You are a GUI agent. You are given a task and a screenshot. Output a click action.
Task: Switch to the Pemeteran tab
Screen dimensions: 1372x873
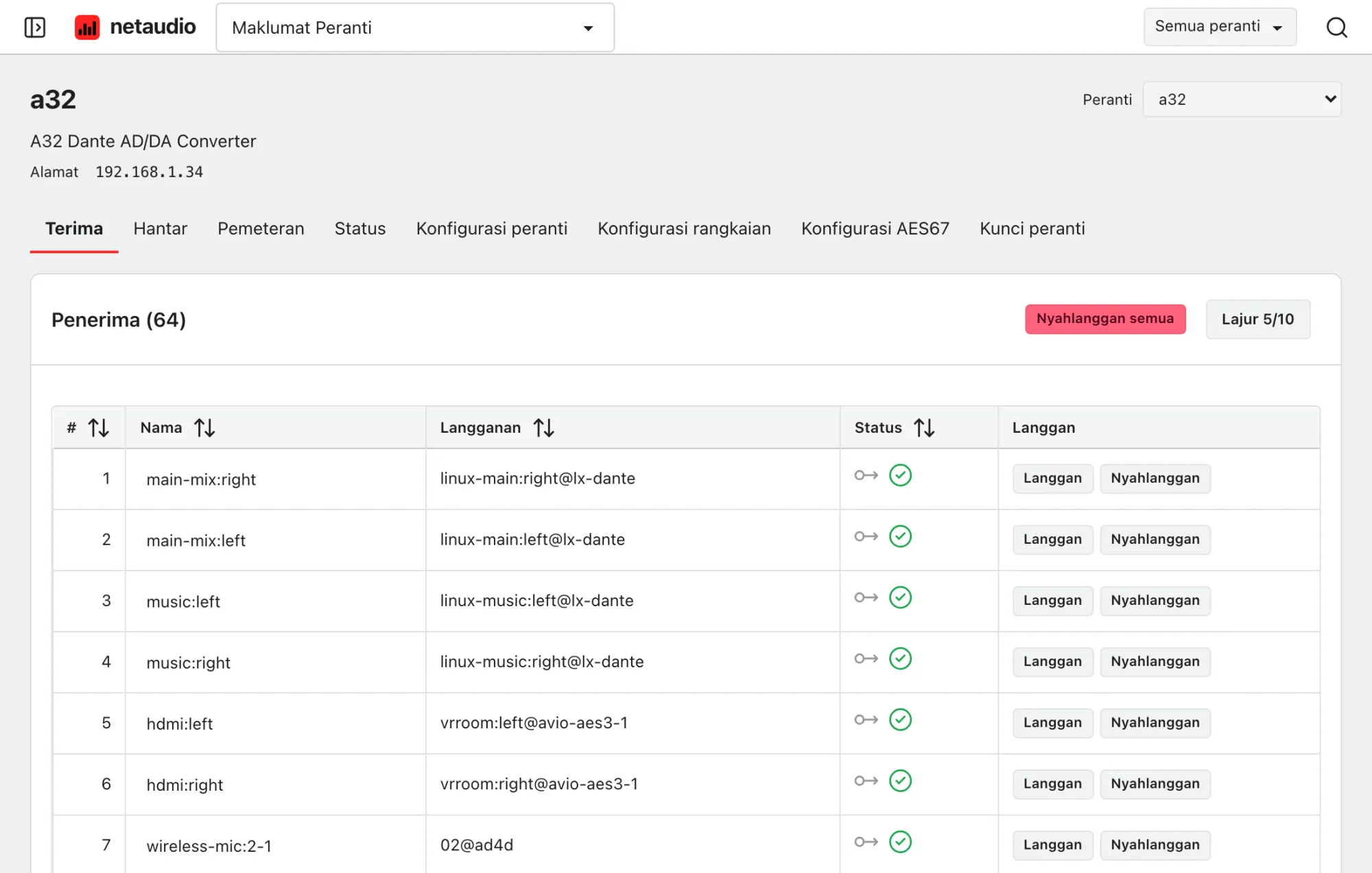[261, 228]
